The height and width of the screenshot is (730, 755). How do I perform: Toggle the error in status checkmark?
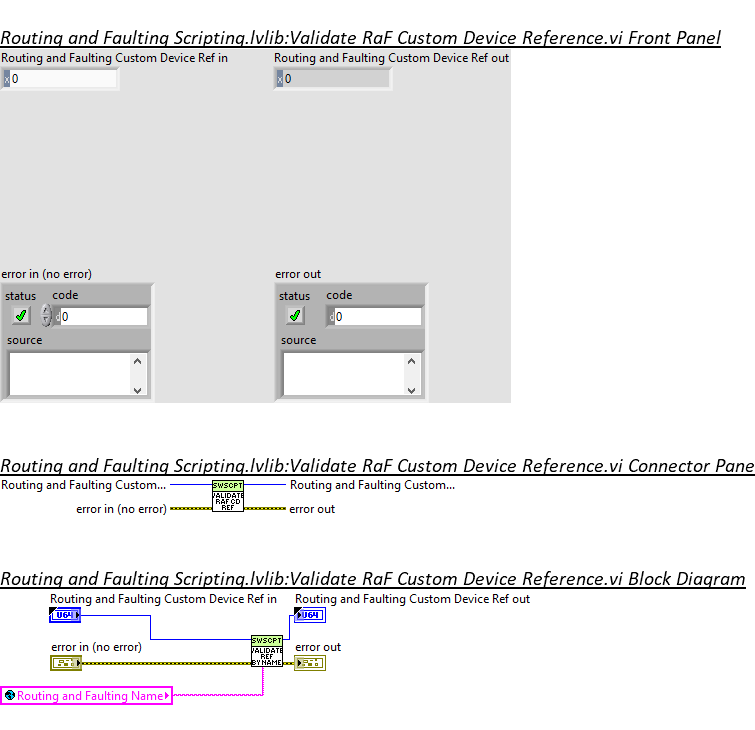coord(21,316)
